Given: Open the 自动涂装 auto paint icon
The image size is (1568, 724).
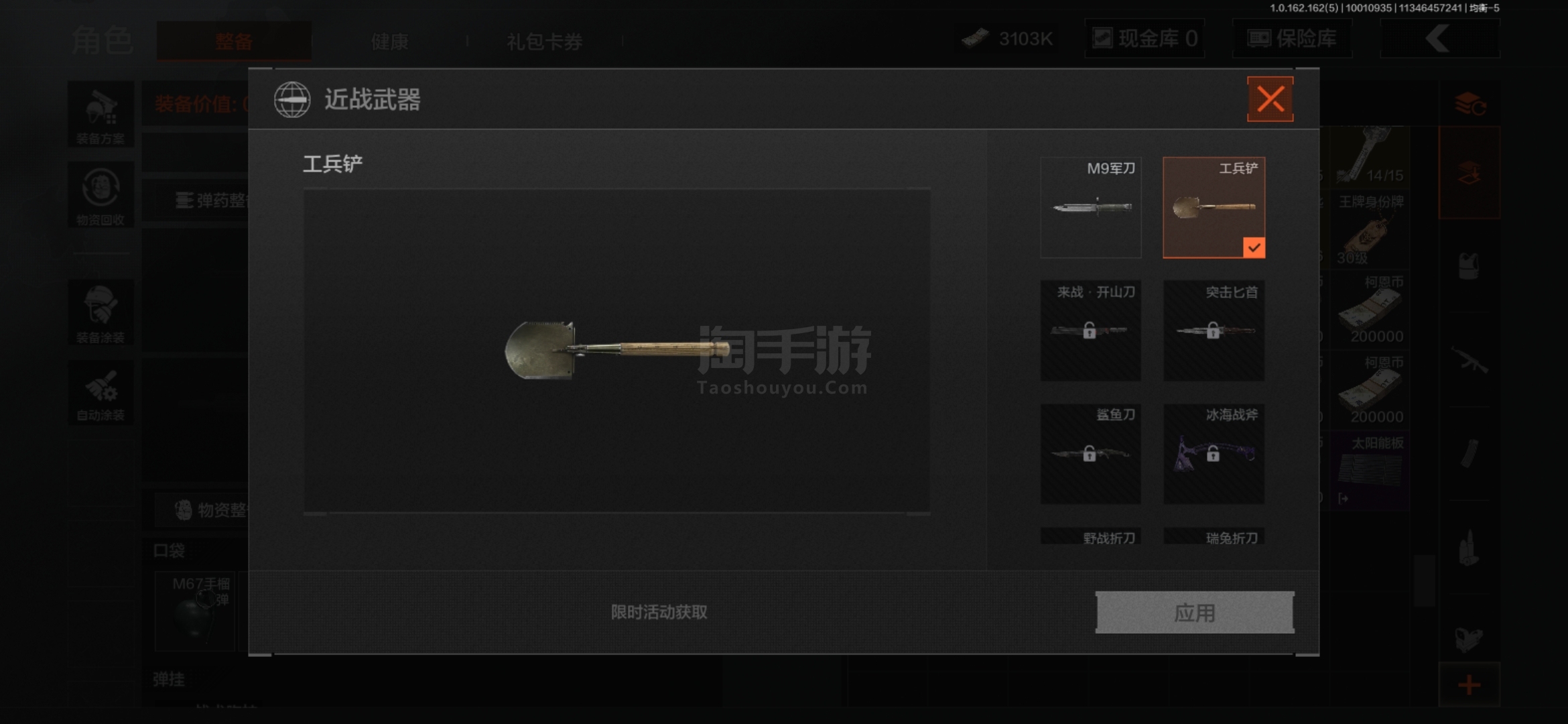Looking at the screenshot, I should (x=101, y=393).
